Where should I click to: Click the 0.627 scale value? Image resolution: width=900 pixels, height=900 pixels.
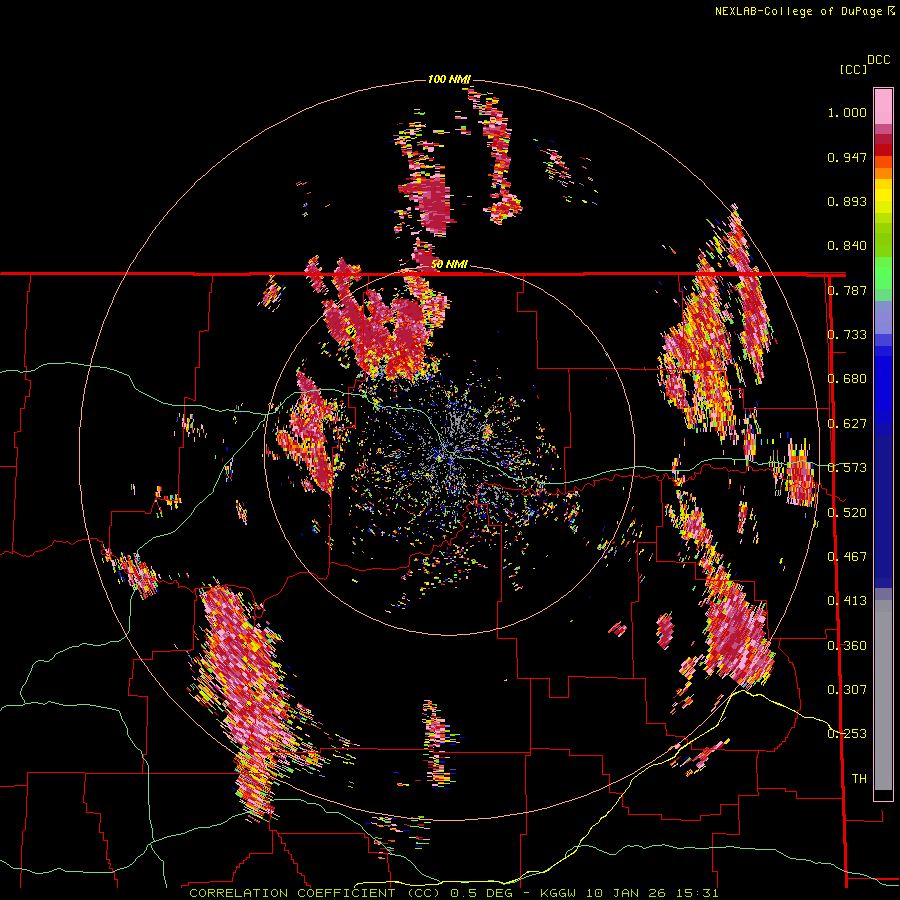click(x=847, y=424)
